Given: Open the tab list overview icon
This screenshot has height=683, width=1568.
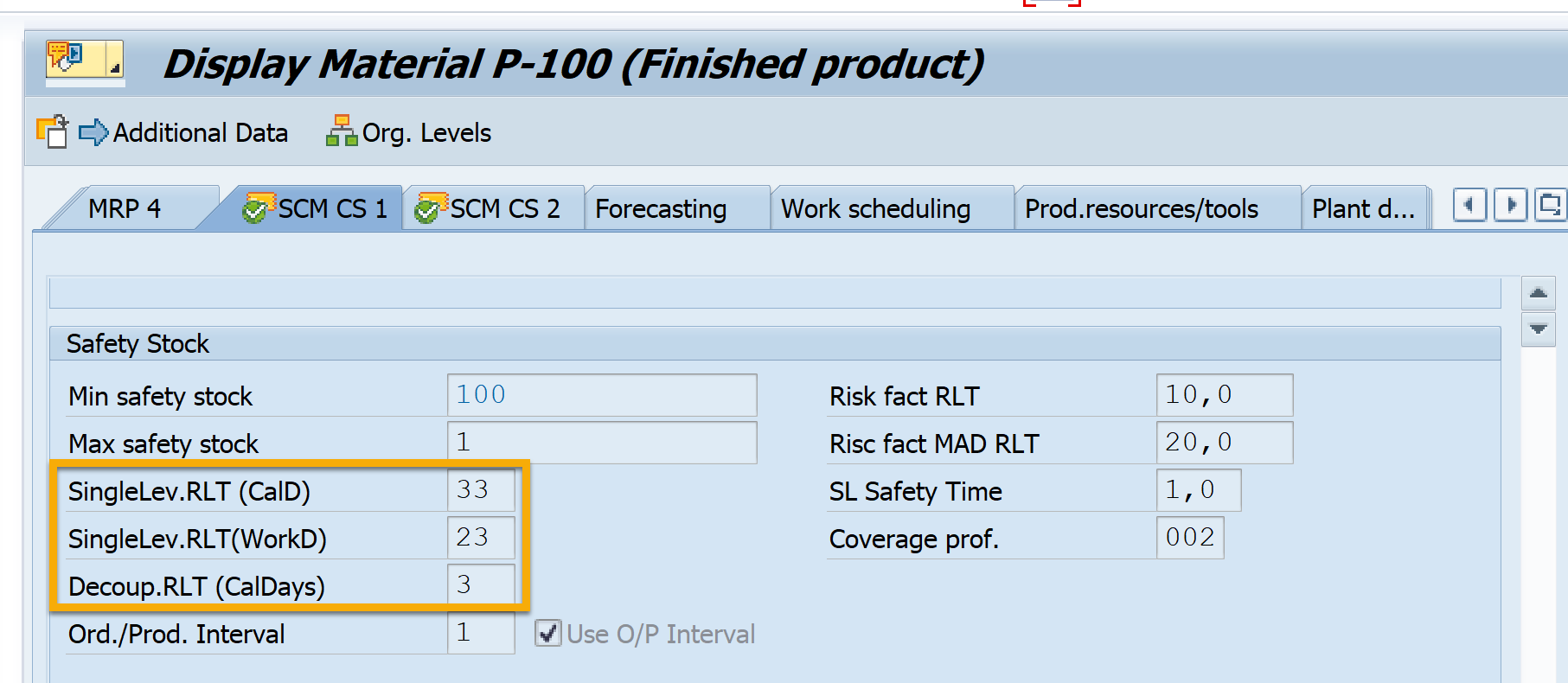Looking at the screenshot, I should tap(1549, 206).
